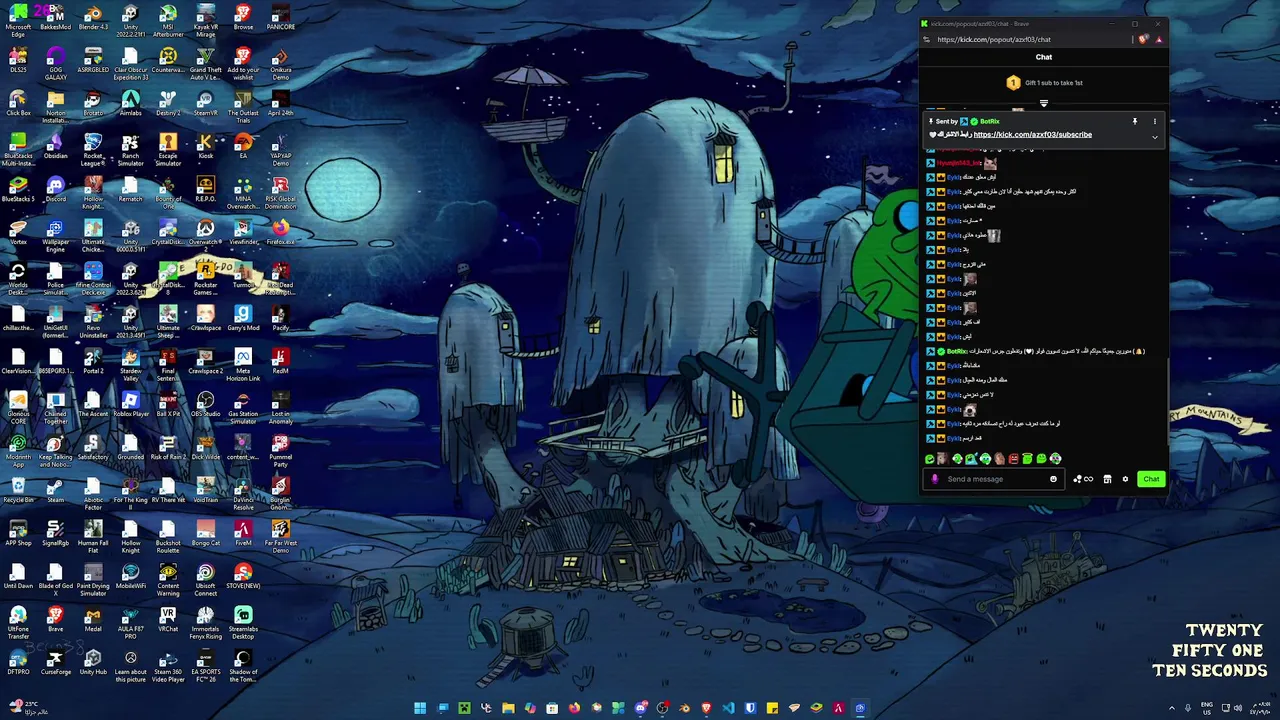Open weather widget showing 23°C
Image resolution: width=1280 pixels, height=720 pixels.
click(x=28, y=708)
